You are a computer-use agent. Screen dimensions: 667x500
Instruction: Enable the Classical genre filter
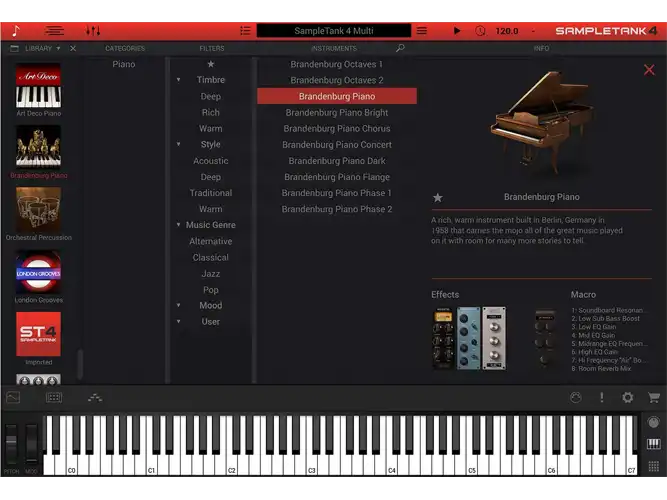(211, 257)
